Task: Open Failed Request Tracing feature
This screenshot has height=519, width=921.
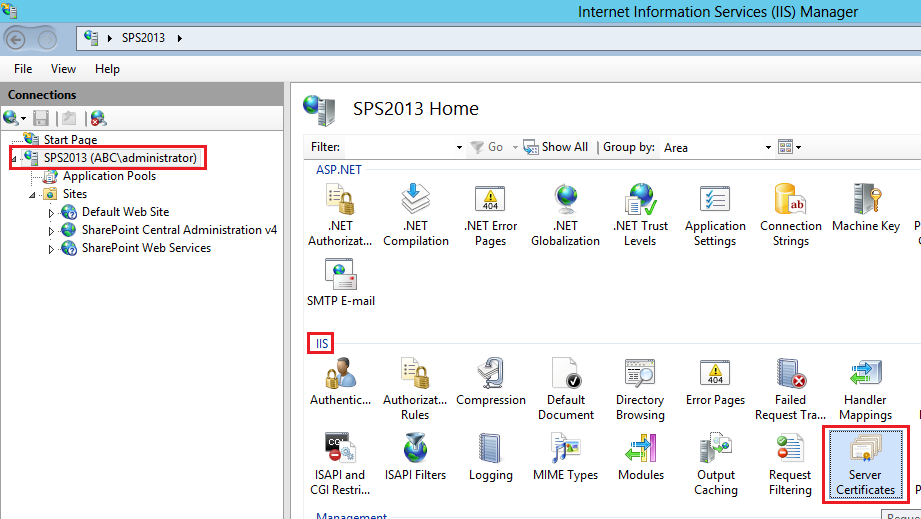Action: point(791,389)
